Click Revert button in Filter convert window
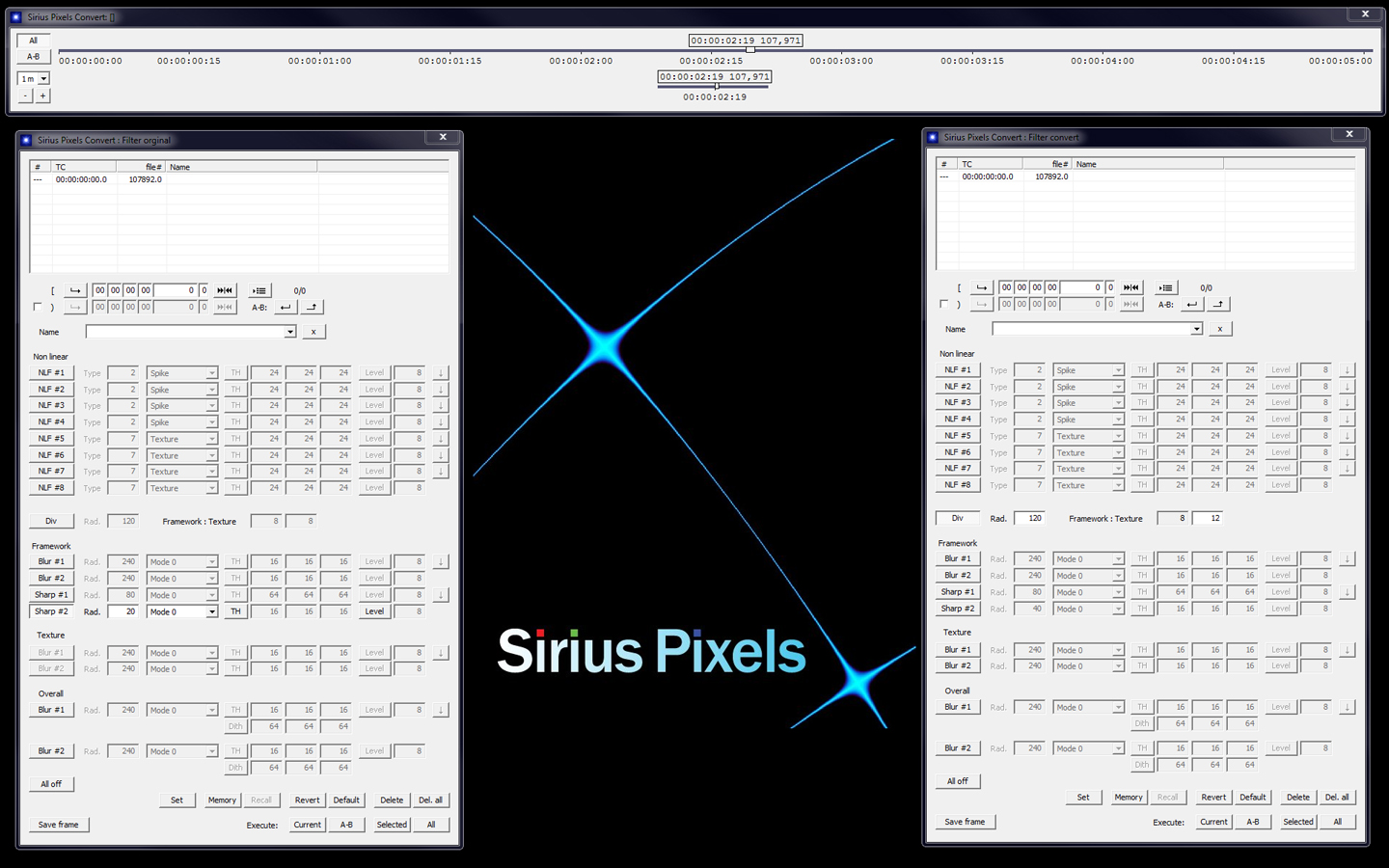1389x868 pixels. 1213,798
